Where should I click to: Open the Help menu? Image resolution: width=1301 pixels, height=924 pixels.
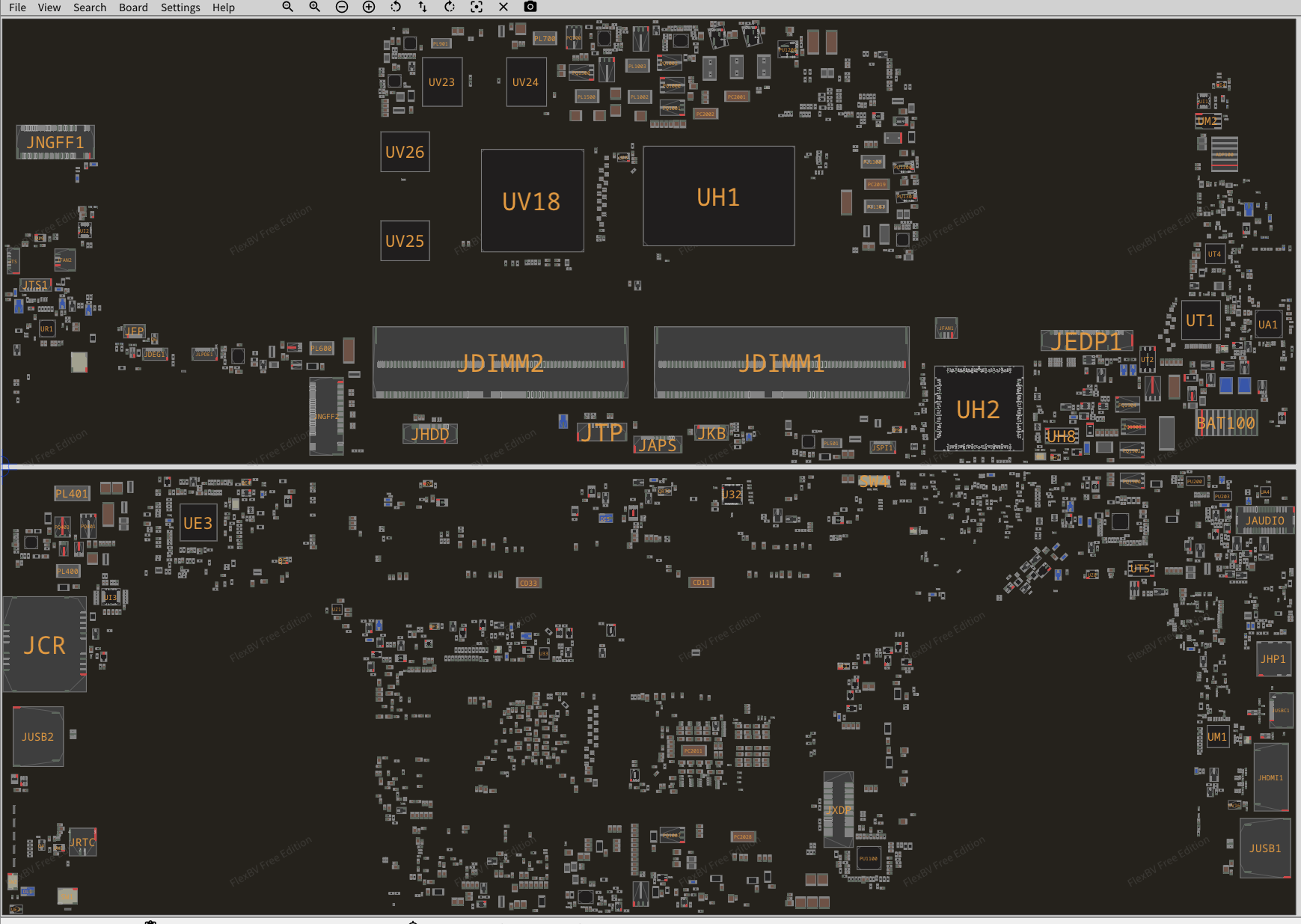[223, 7]
